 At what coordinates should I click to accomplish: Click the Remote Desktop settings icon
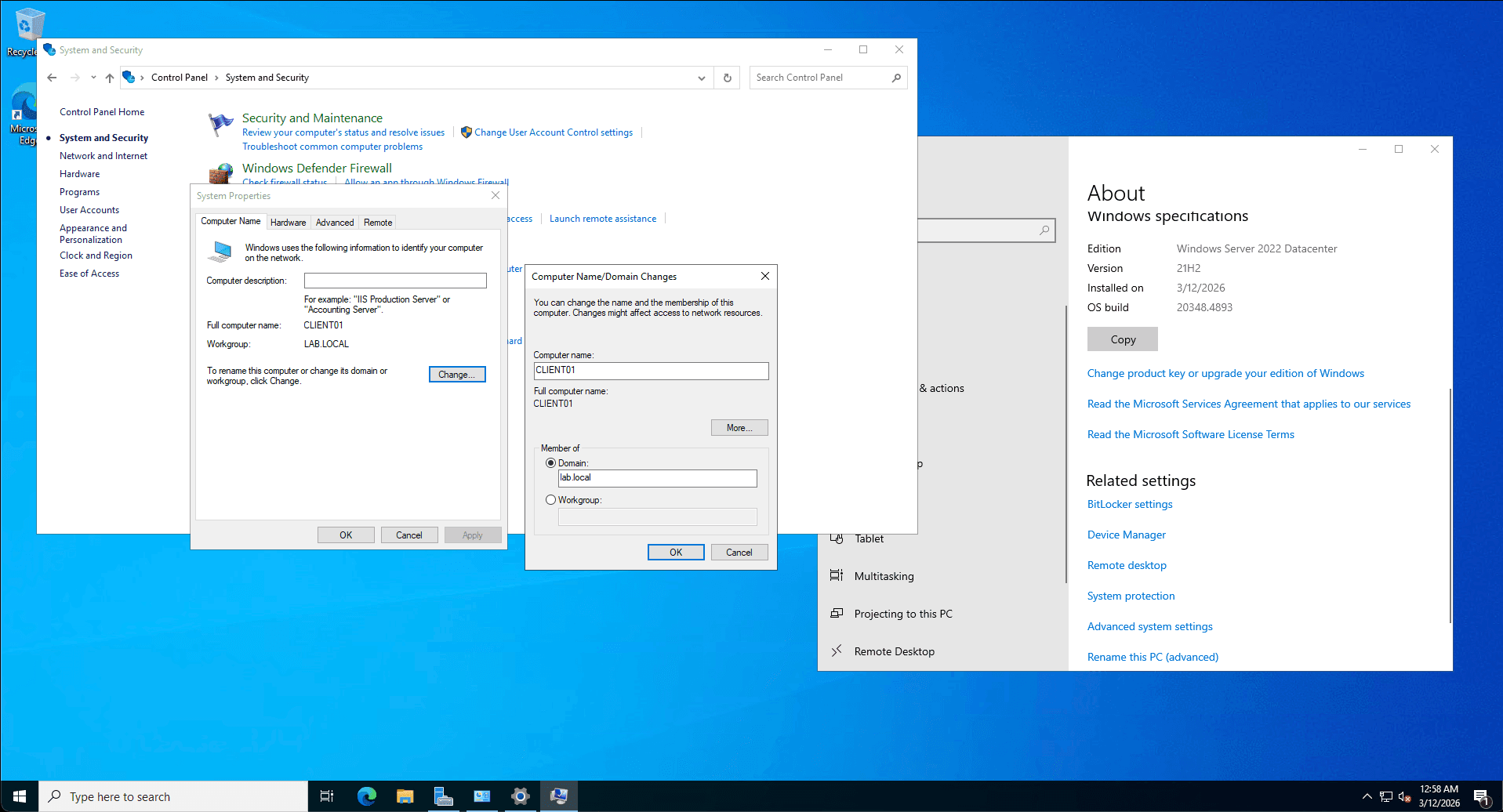pyautogui.click(x=837, y=651)
